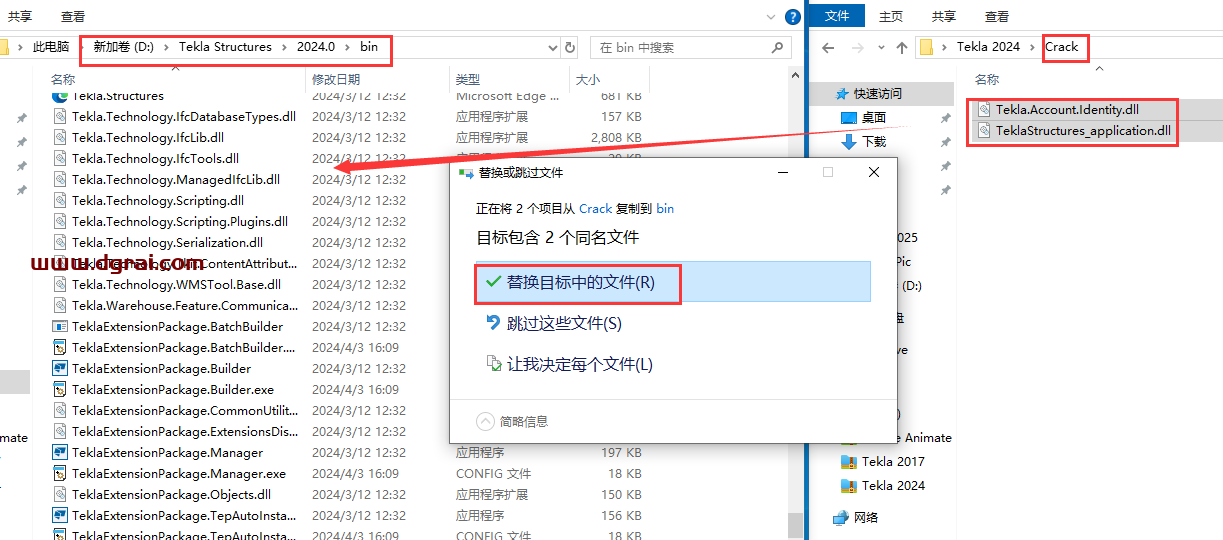Click the TeklaExtensionPackage.Builder.exe config file icon

point(60,389)
